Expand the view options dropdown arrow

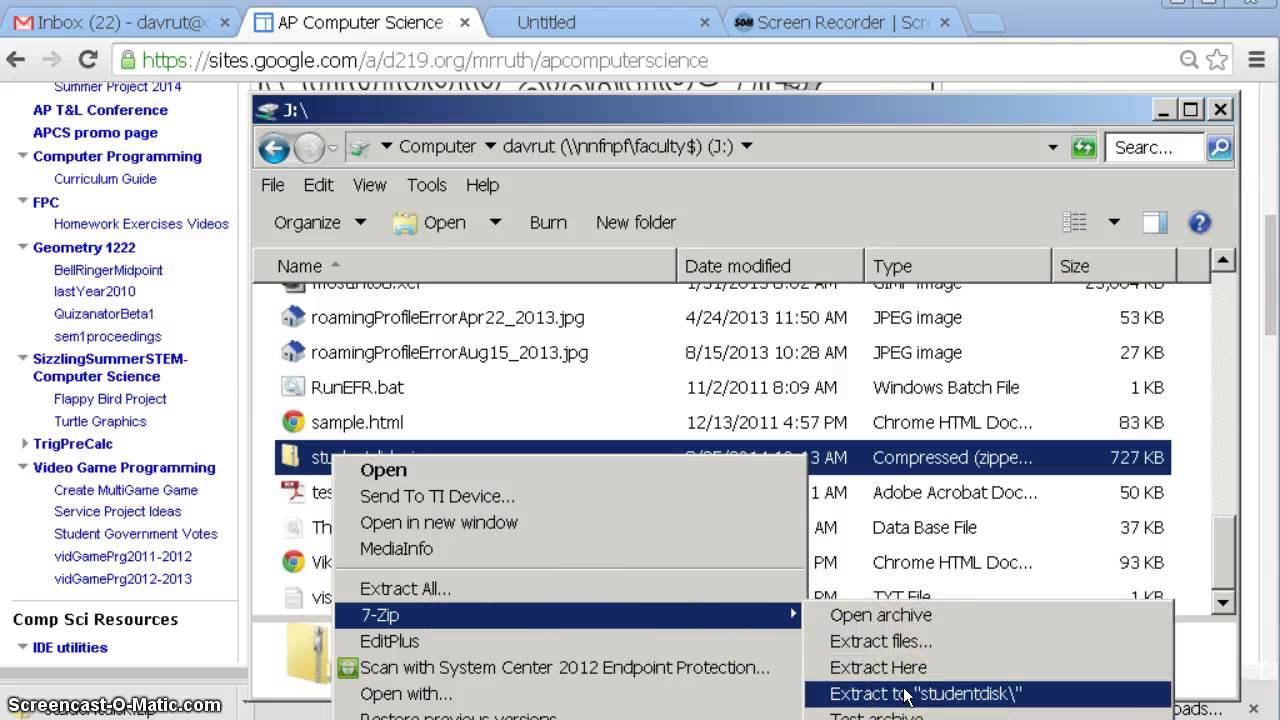point(1113,222)
